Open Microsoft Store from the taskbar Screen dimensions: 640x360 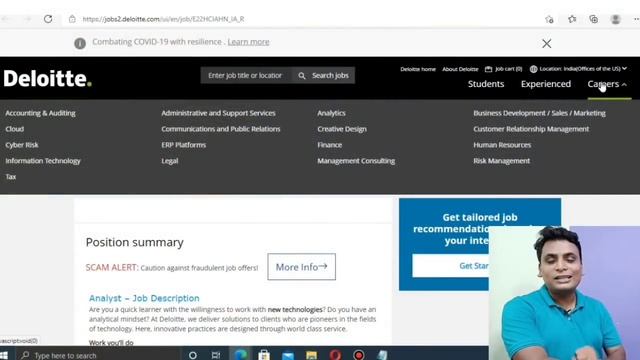(x=264, y=355)
